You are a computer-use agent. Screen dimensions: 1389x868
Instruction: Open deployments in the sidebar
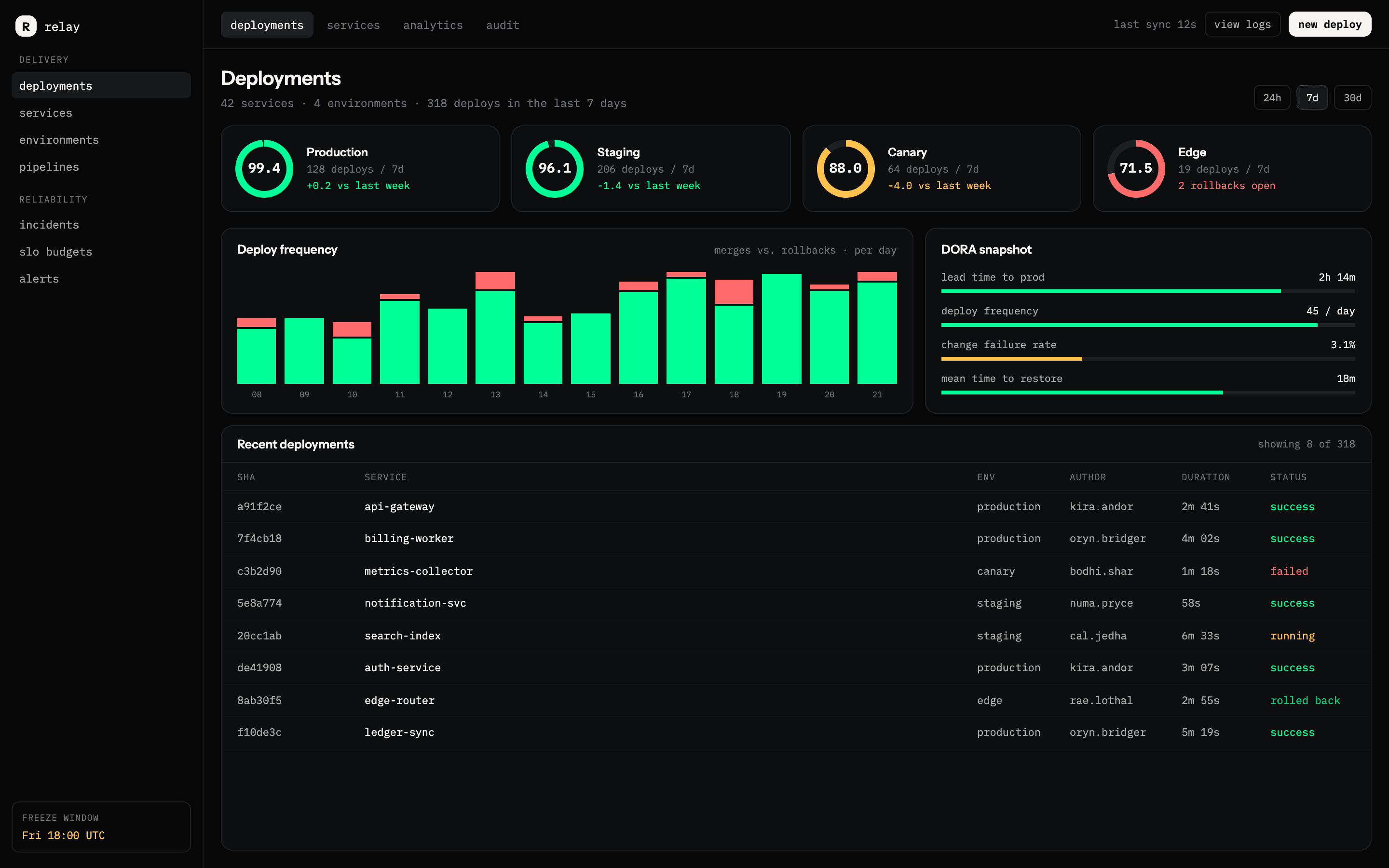pyautogui.click(x=101, y=85)
